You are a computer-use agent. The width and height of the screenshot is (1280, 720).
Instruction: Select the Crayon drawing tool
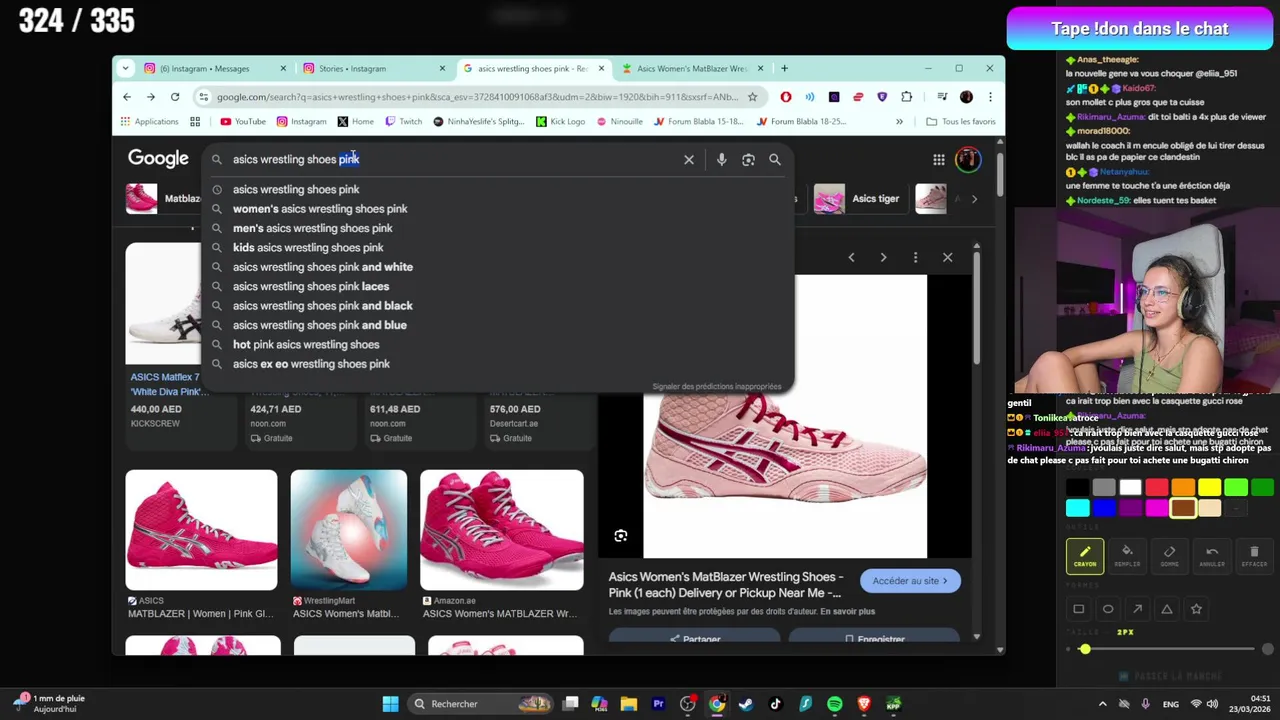pos(1085,556)
